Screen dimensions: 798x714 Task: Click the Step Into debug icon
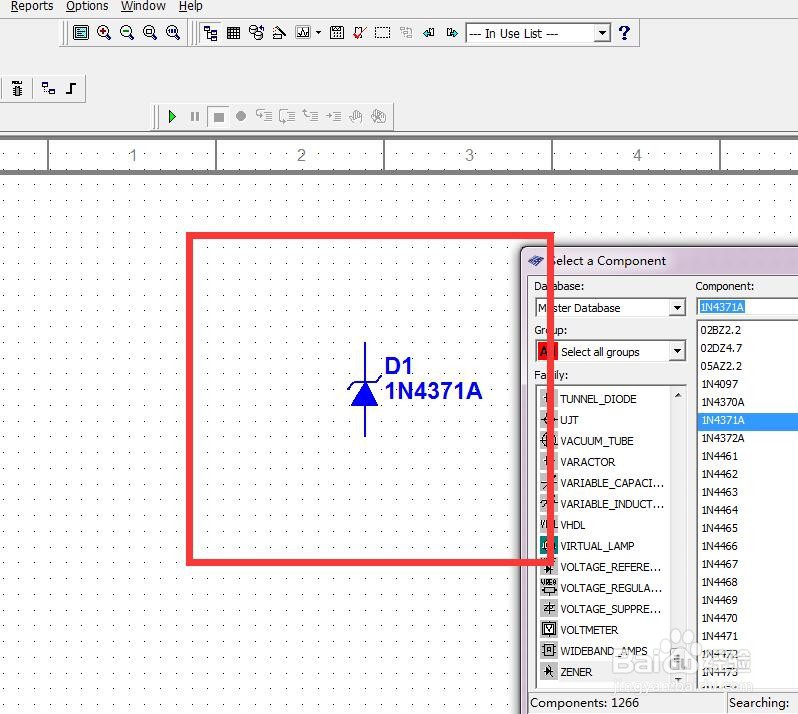pyautogui.click(x=264, y=117)
